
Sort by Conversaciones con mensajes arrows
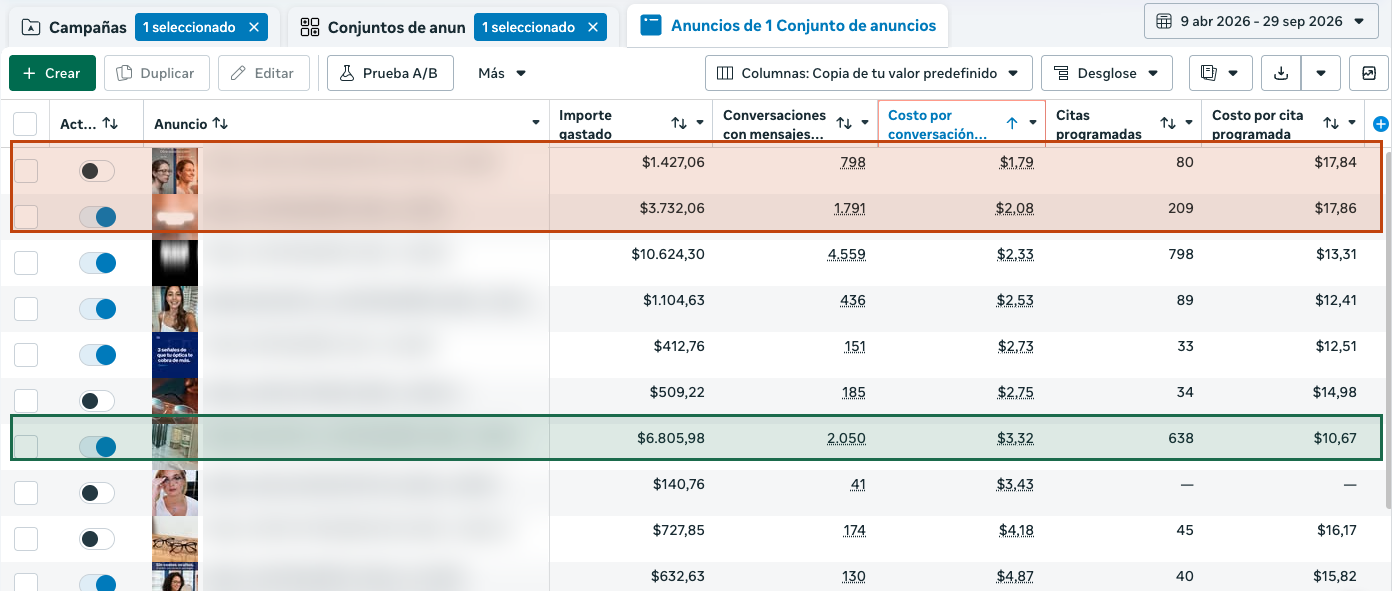pos(844,123)
